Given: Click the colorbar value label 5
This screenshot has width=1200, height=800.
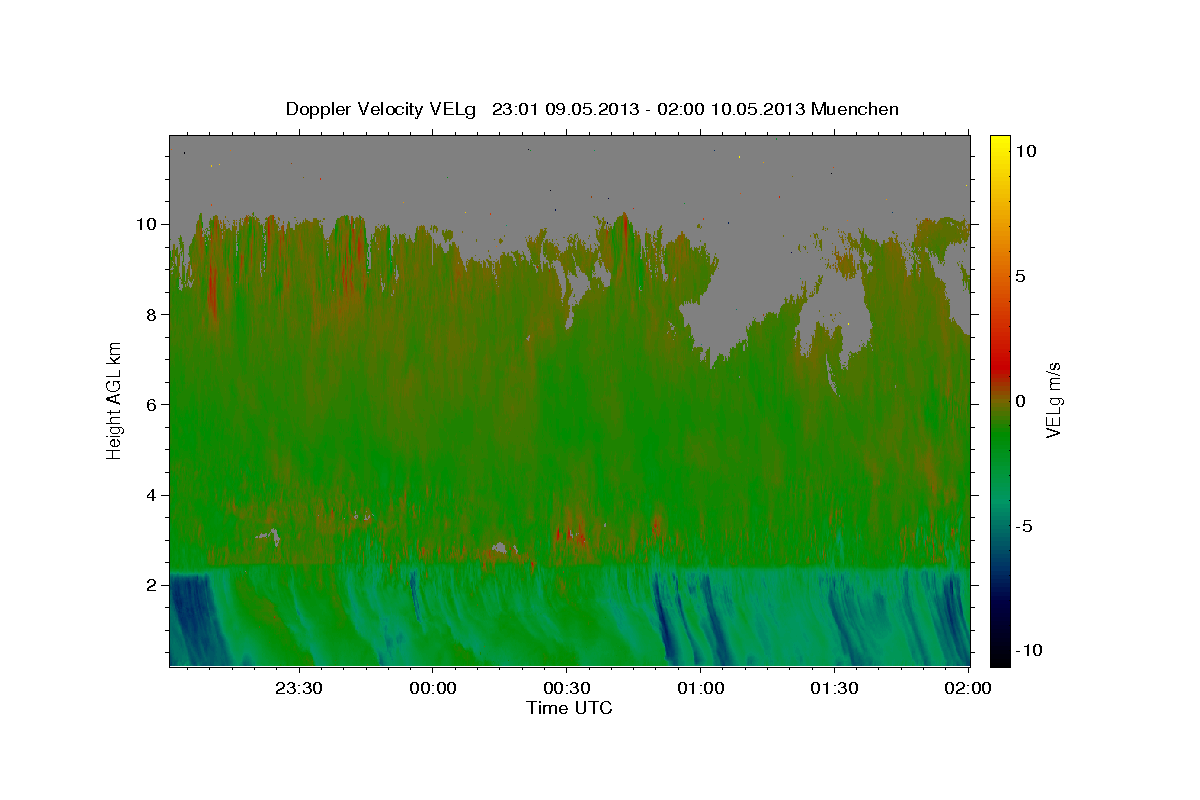Looking at the screenshot, I should click(1020, 276).
